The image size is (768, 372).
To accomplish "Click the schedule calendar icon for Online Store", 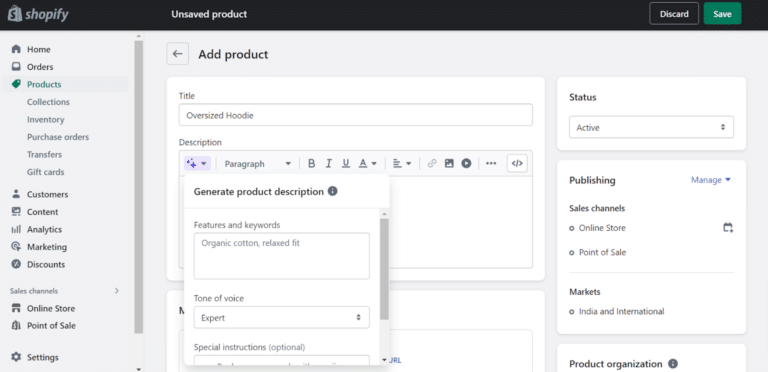I will 728,228.
